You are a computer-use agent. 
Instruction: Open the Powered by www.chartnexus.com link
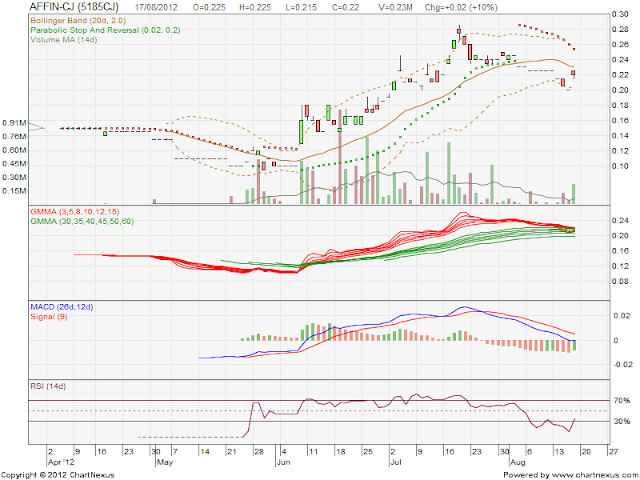click(571, 475)
